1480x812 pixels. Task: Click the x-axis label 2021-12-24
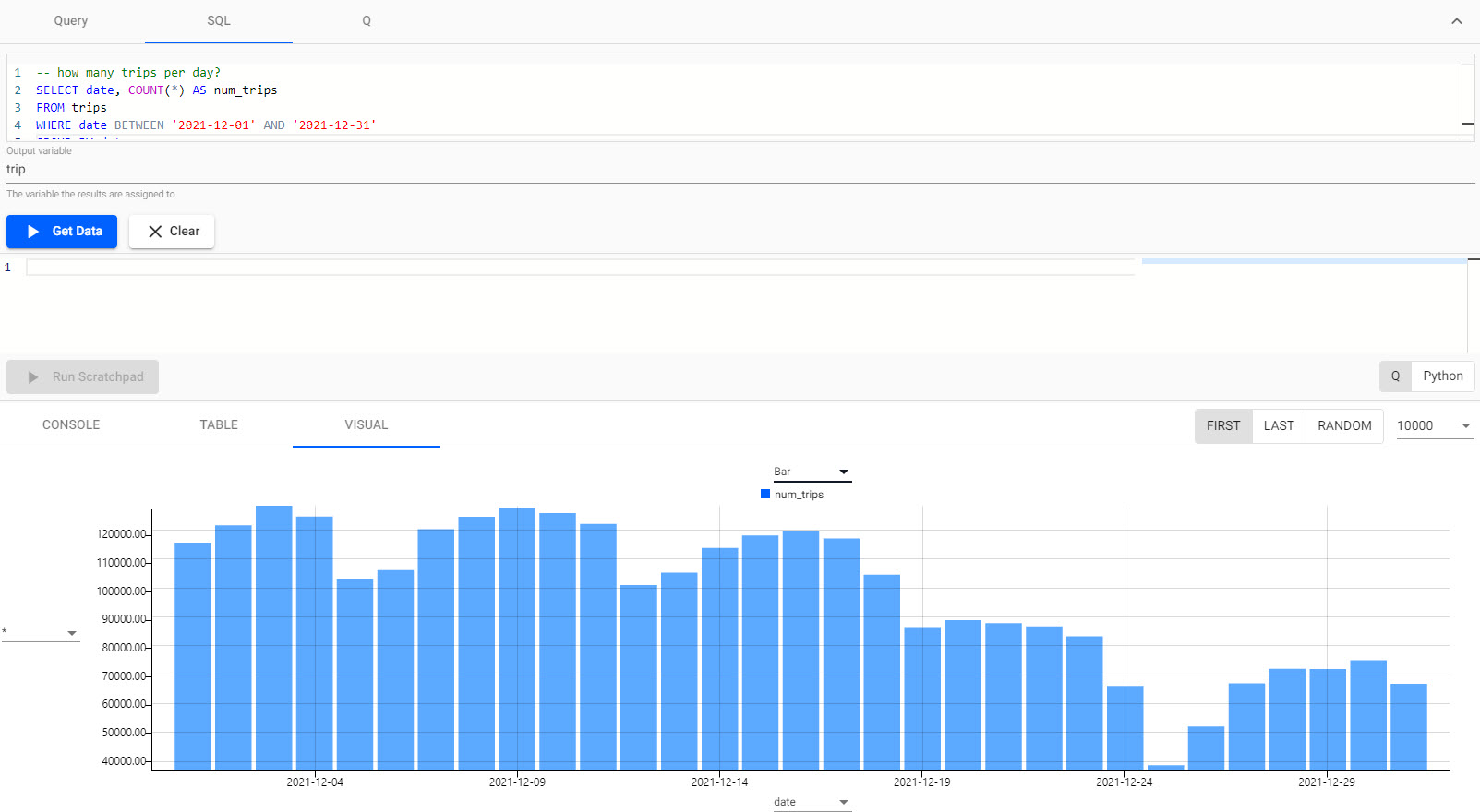pyautogui.click(x=1124, y=782)
